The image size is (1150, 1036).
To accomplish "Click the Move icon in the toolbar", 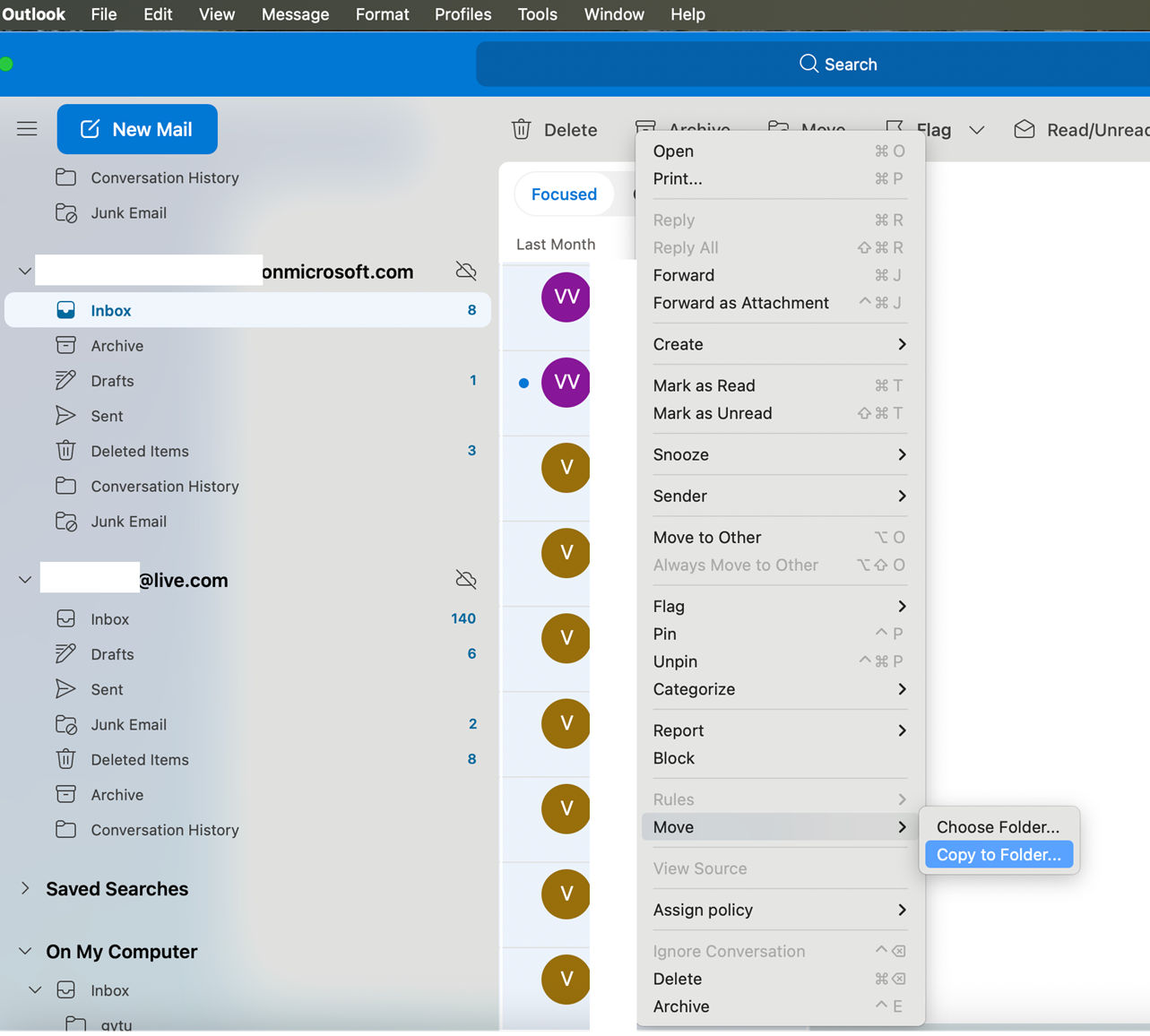I will [777, 128].
